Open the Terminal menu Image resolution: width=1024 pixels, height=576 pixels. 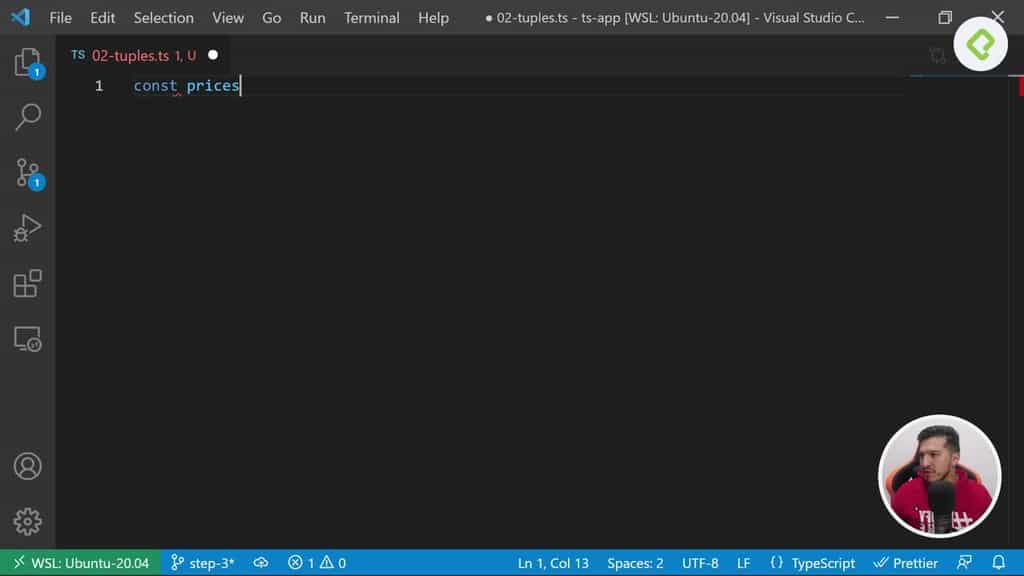click(x=371, y=17)
